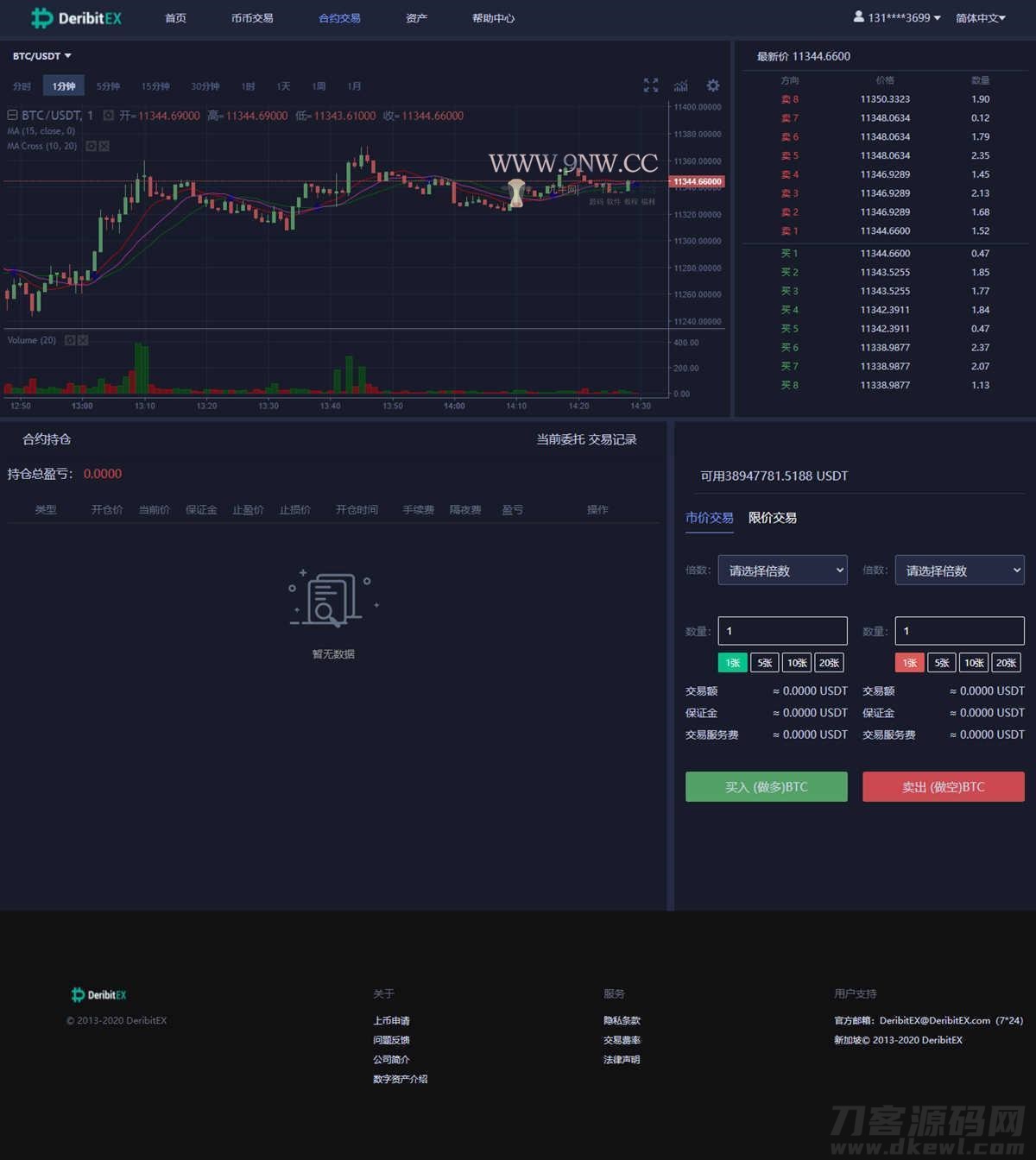The height and width of the screenshot is (1160, 1036).
Task: Open chart settings gear icon
Action: (713, 85)
